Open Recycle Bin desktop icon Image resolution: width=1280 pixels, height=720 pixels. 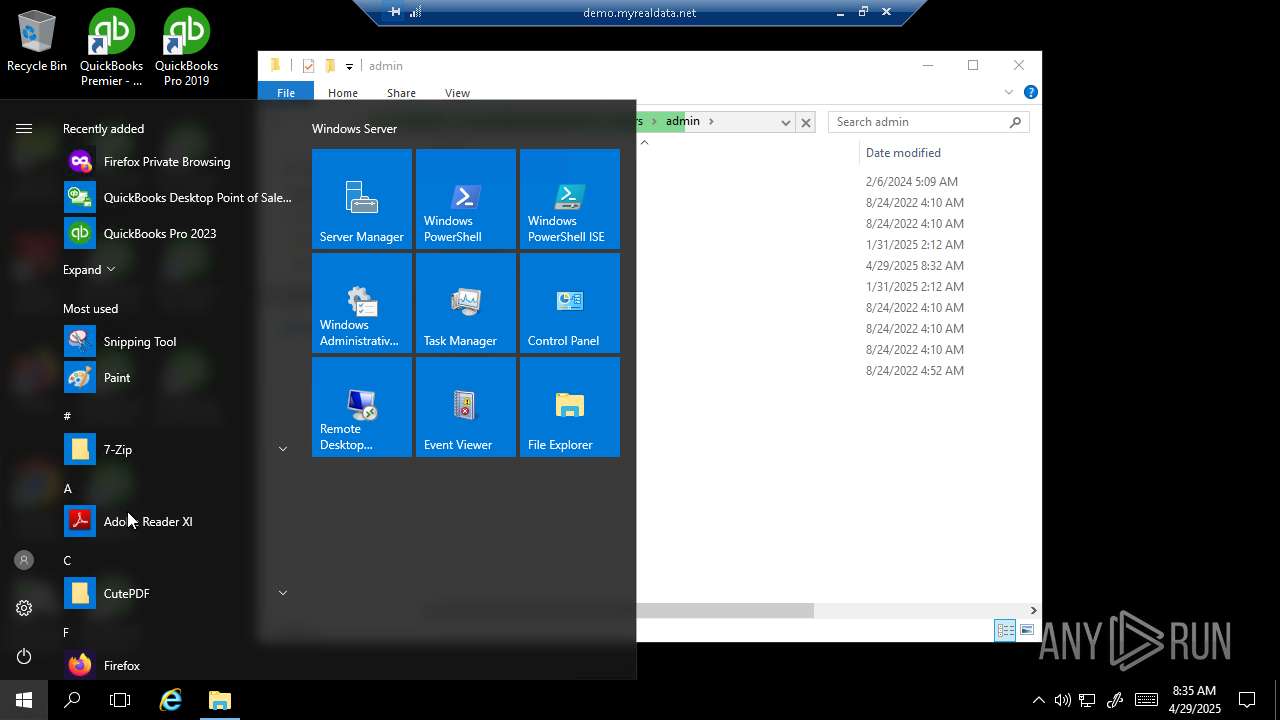[37, 42]
